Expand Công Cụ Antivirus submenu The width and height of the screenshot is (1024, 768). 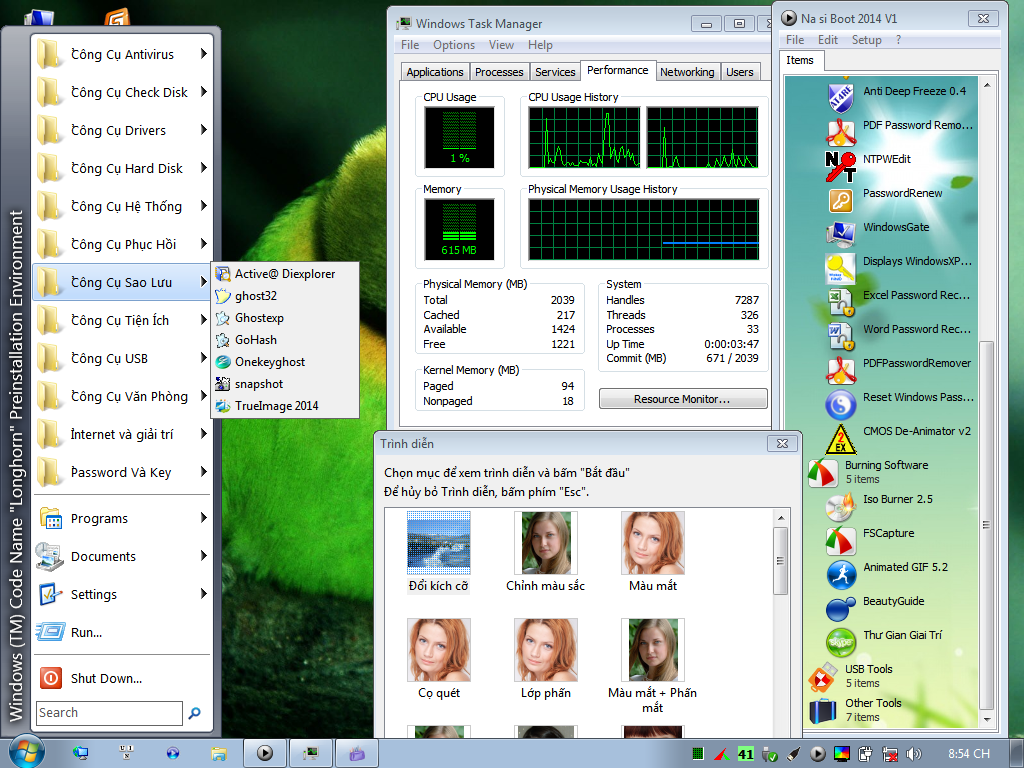[122, 54]
